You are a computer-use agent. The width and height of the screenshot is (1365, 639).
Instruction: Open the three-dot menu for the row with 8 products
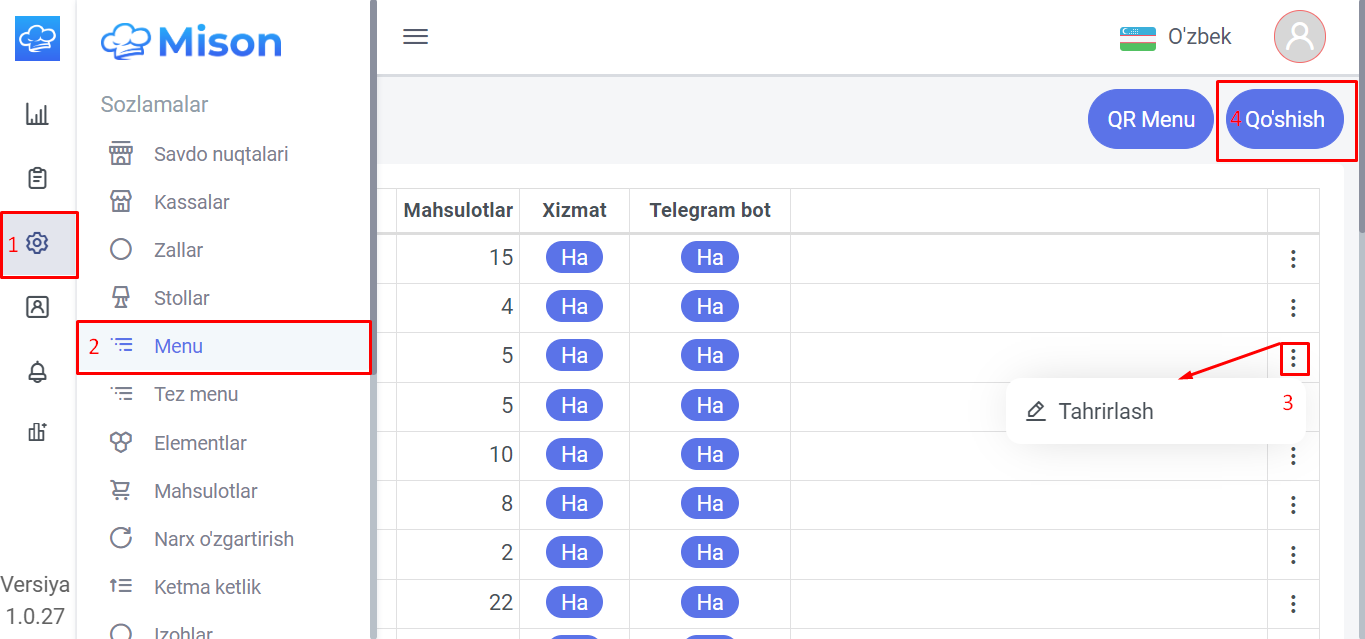click(x=1293, y=505)
